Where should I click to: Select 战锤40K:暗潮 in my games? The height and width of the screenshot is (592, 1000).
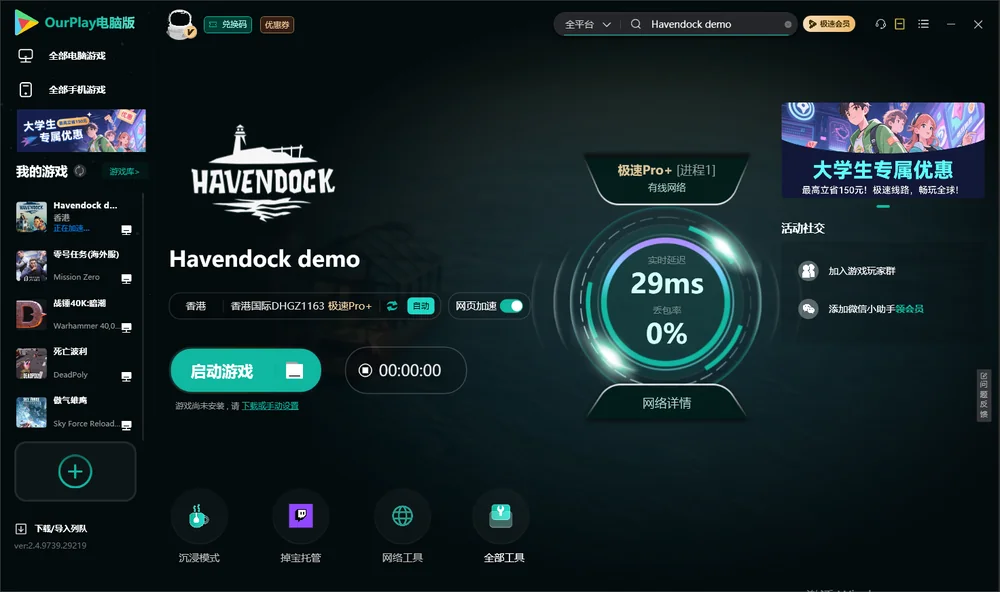pyautogui.click(x=74, y=314)
